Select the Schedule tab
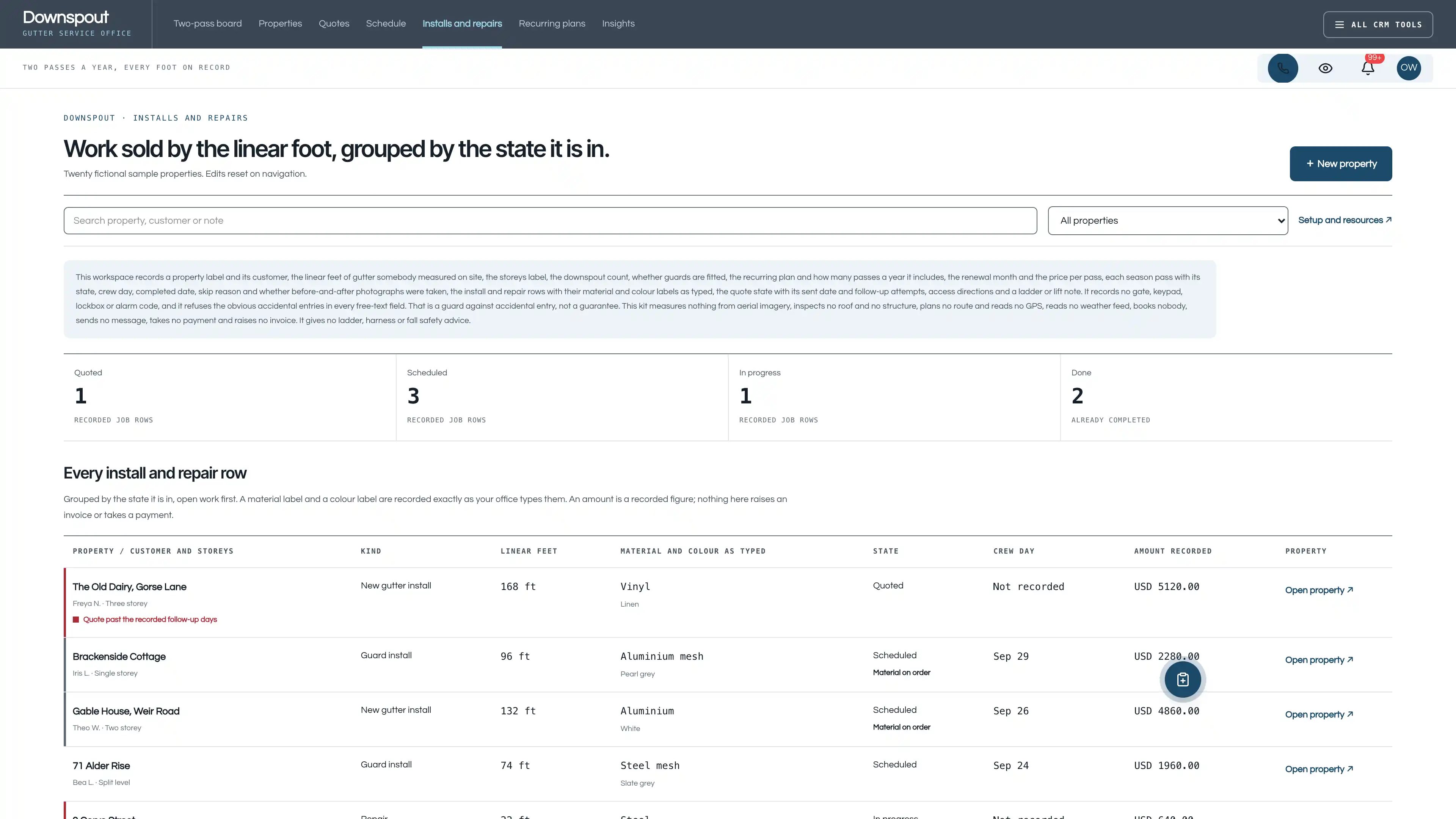This screenshot has width=1456, height=819. point(386,24)
